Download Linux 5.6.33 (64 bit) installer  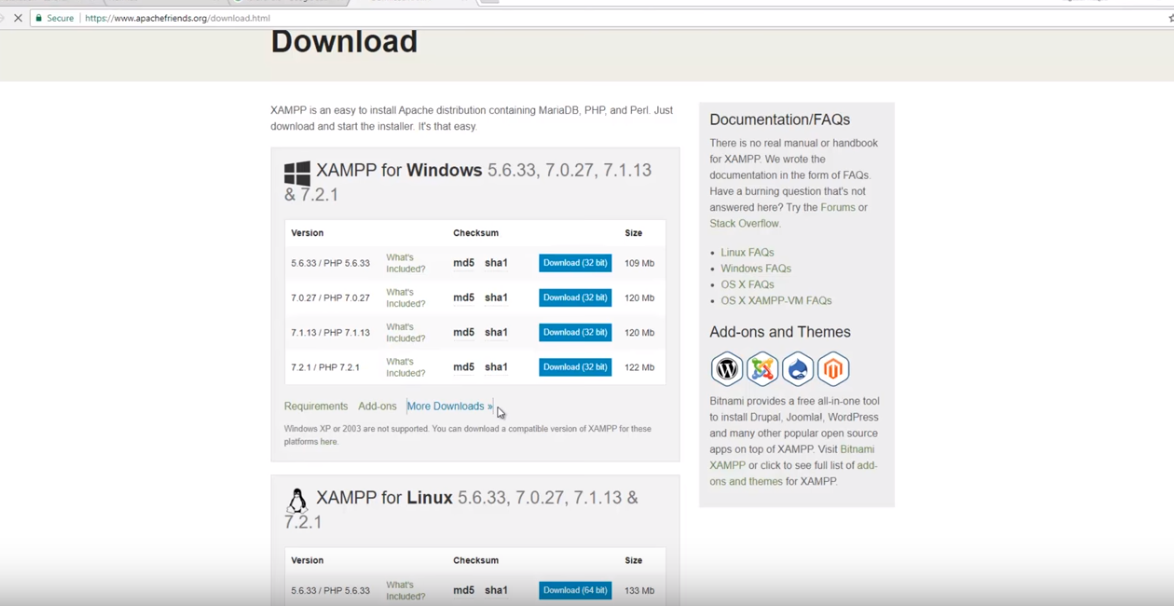pos(575,590)
